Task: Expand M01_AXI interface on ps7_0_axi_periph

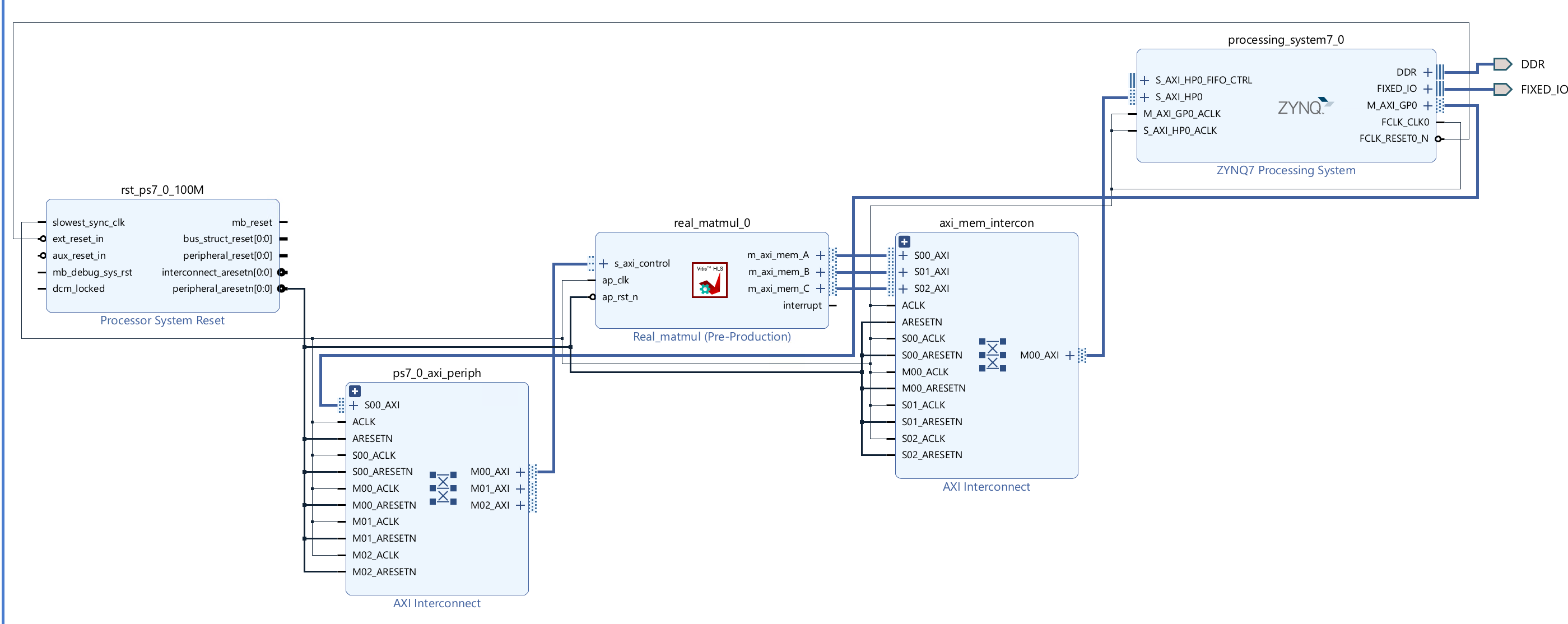Action: pos(520,489)
